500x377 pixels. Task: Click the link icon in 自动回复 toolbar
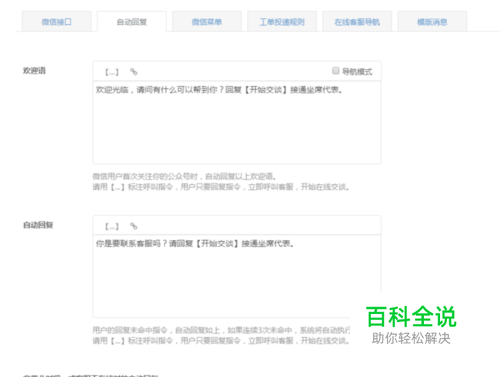pos(134,226)
